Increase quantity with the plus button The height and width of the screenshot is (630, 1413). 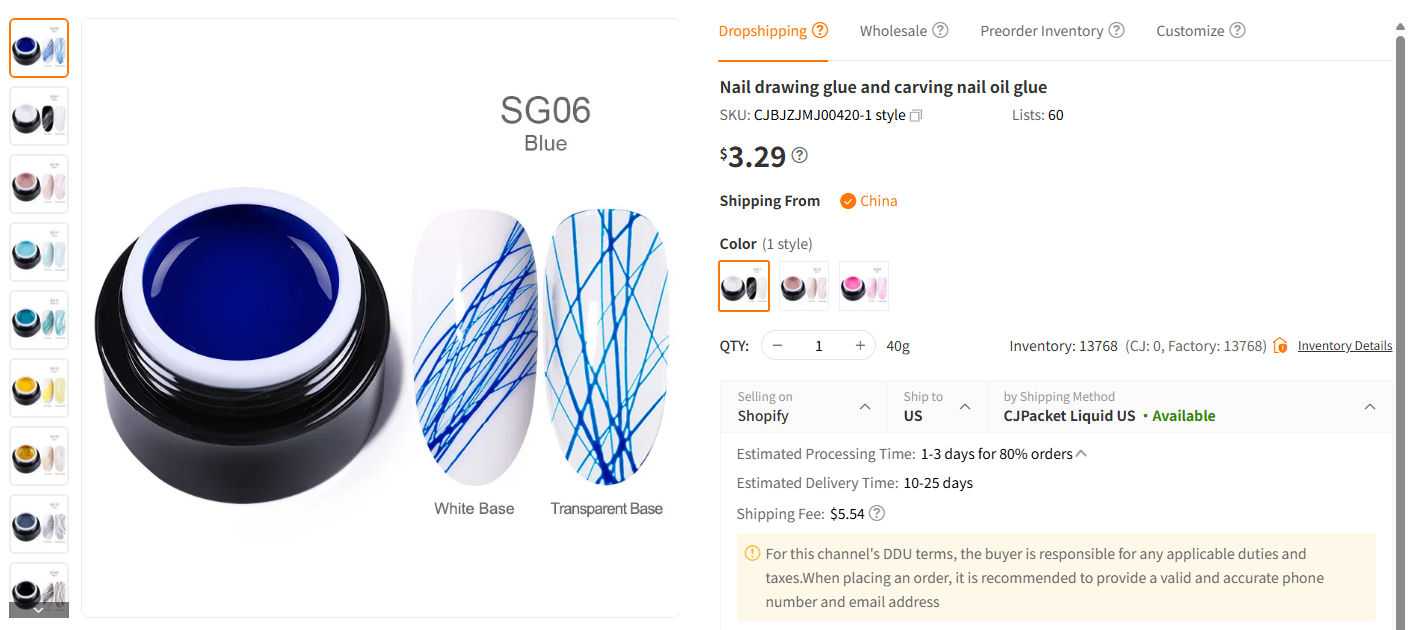coord(860,346)
